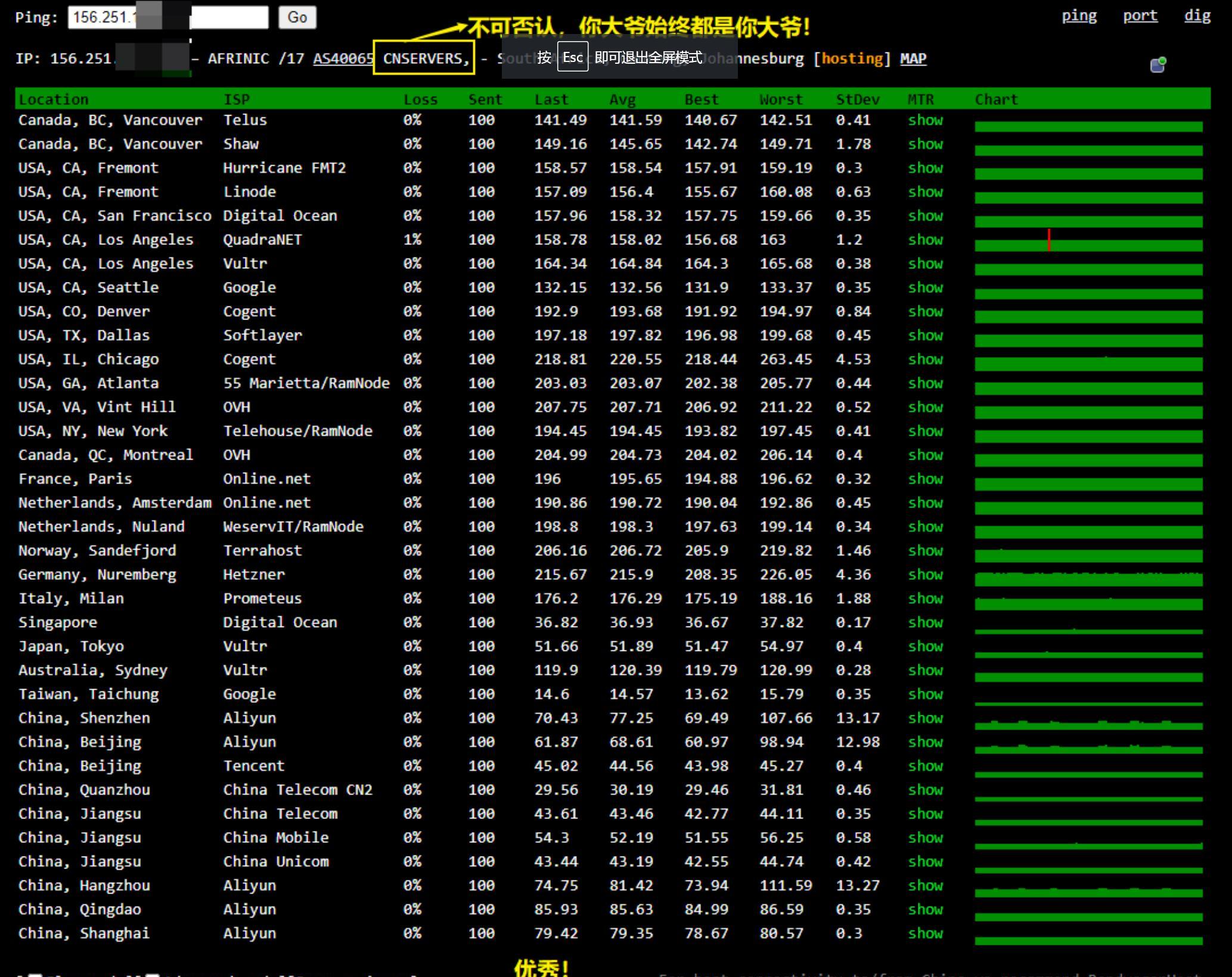Image resolution: width=1232 pixels, height=977 pixels.
Task: Open the port tool link
Action: pyautogui.click(x=1140, y=16)
